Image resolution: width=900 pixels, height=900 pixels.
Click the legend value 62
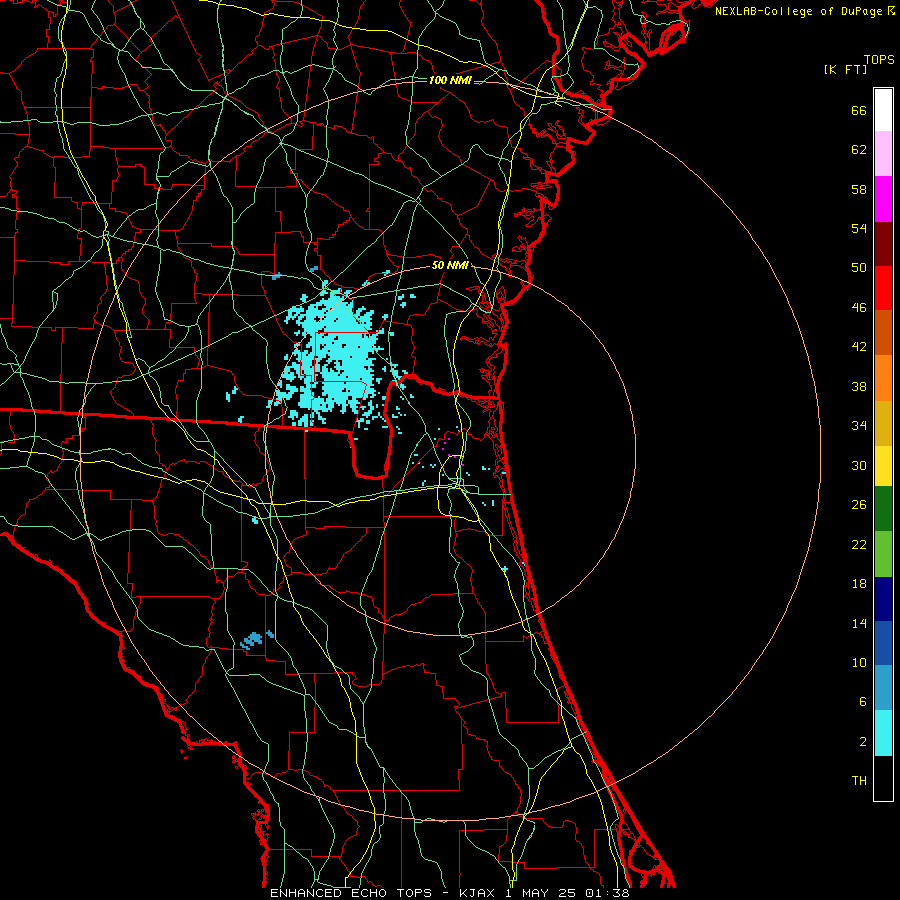click(859, 150)
